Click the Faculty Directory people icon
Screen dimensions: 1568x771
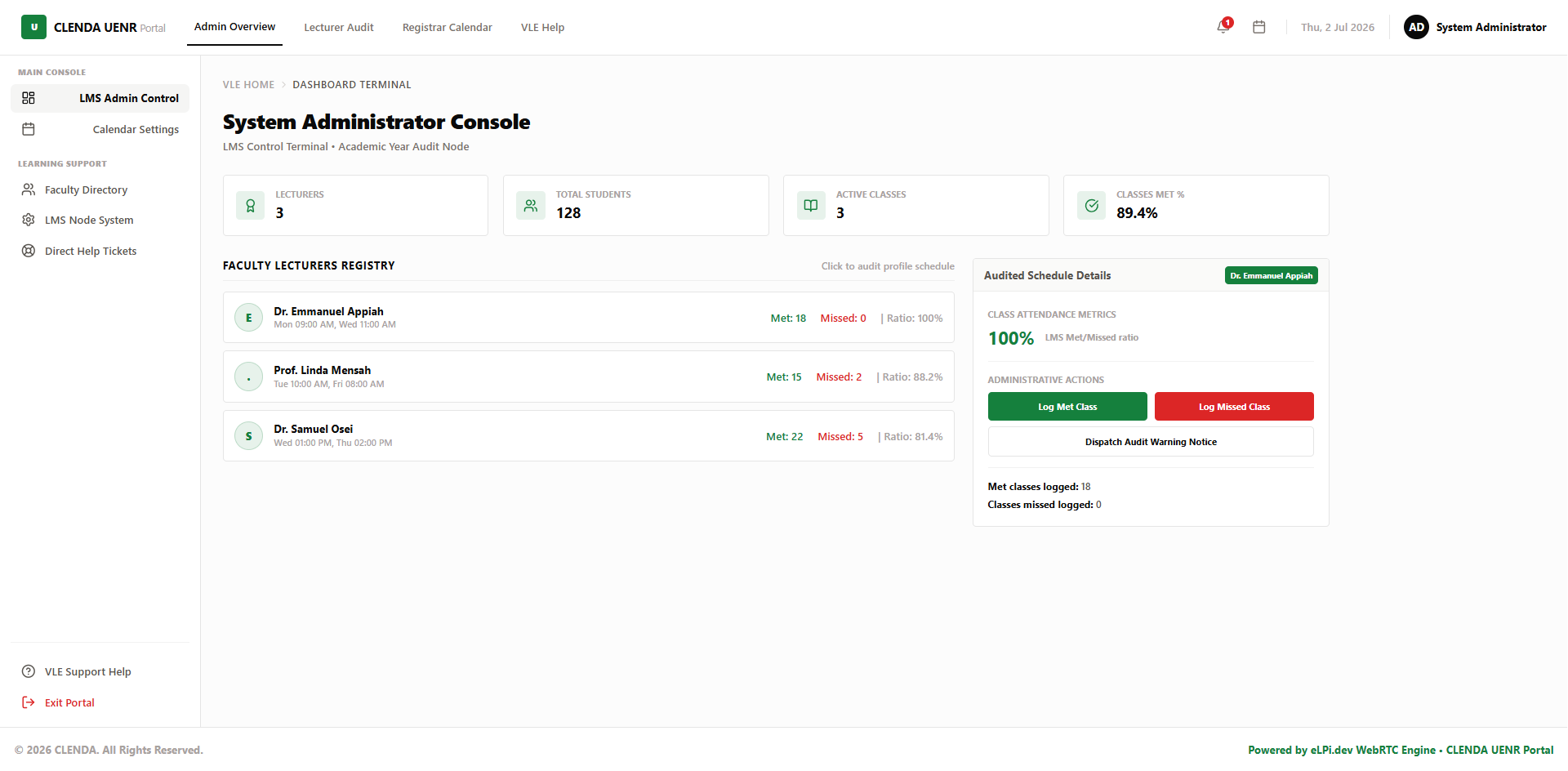pyautogui.click(x=29, y=189)
